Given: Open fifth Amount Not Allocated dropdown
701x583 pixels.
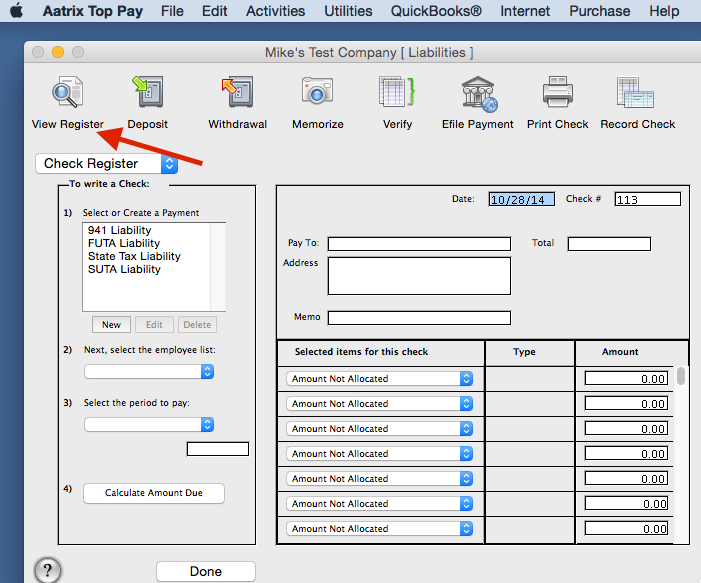Looking at the screenshot, I should [379, 479].
